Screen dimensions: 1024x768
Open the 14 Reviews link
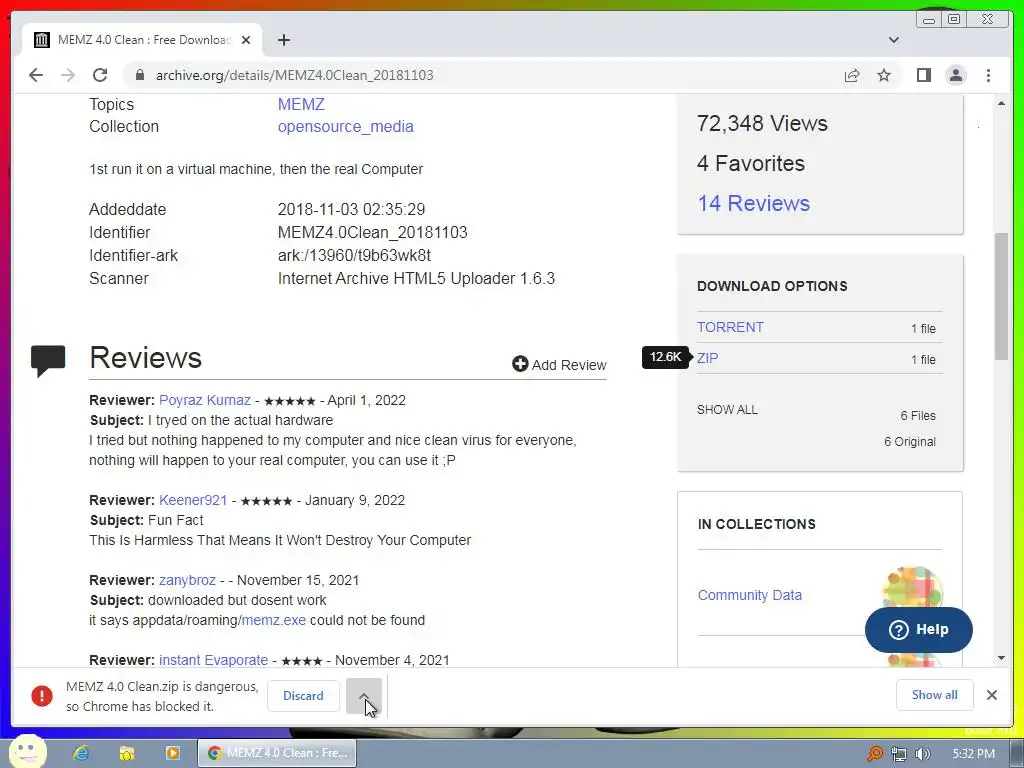[x=754, y=203]
